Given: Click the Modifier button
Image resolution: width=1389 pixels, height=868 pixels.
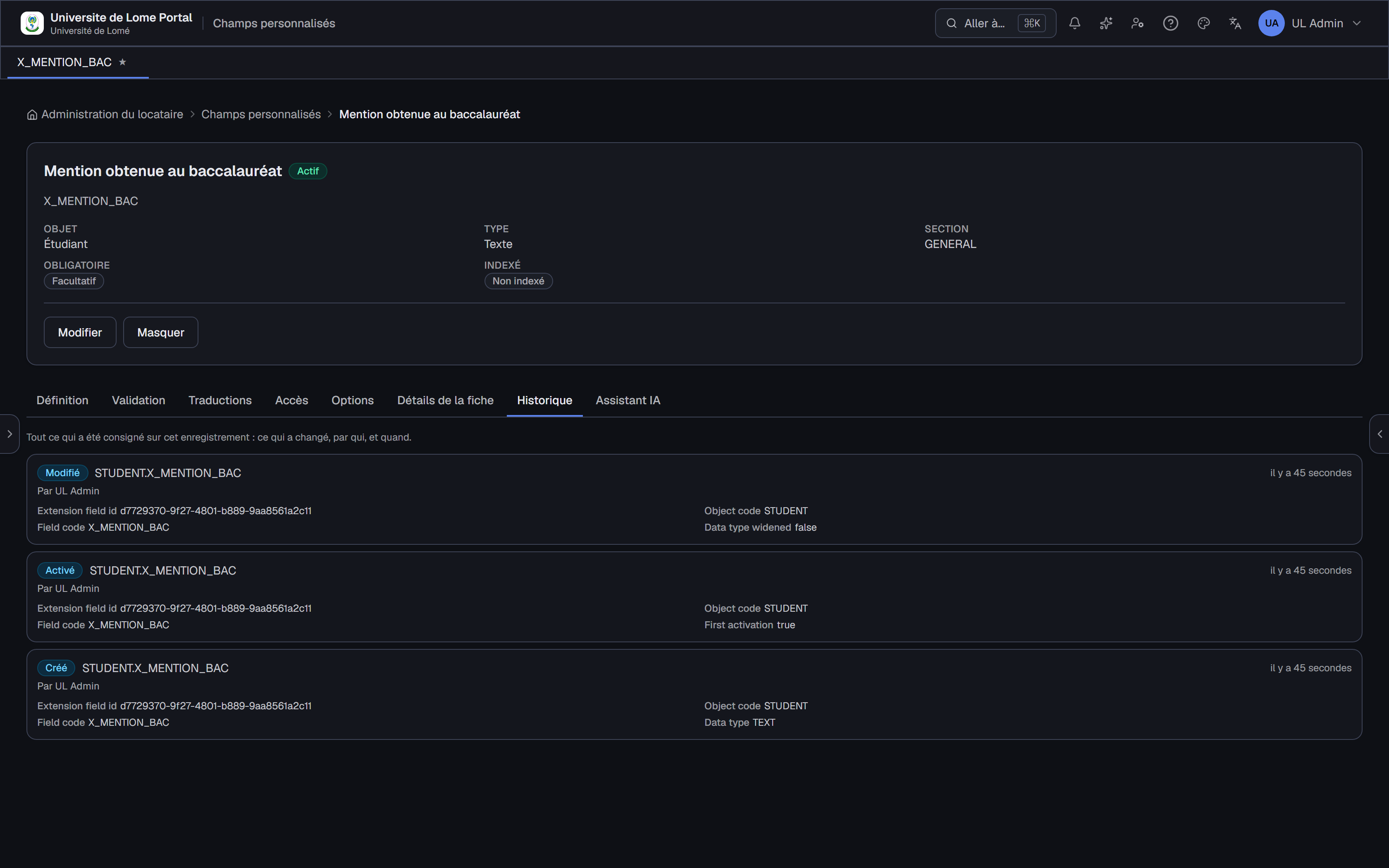Looking at the screenshot, I should point(80,332).
